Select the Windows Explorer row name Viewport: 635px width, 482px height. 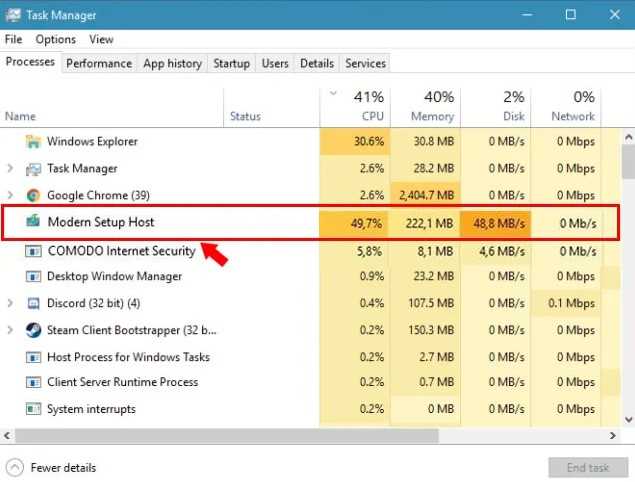92,141
